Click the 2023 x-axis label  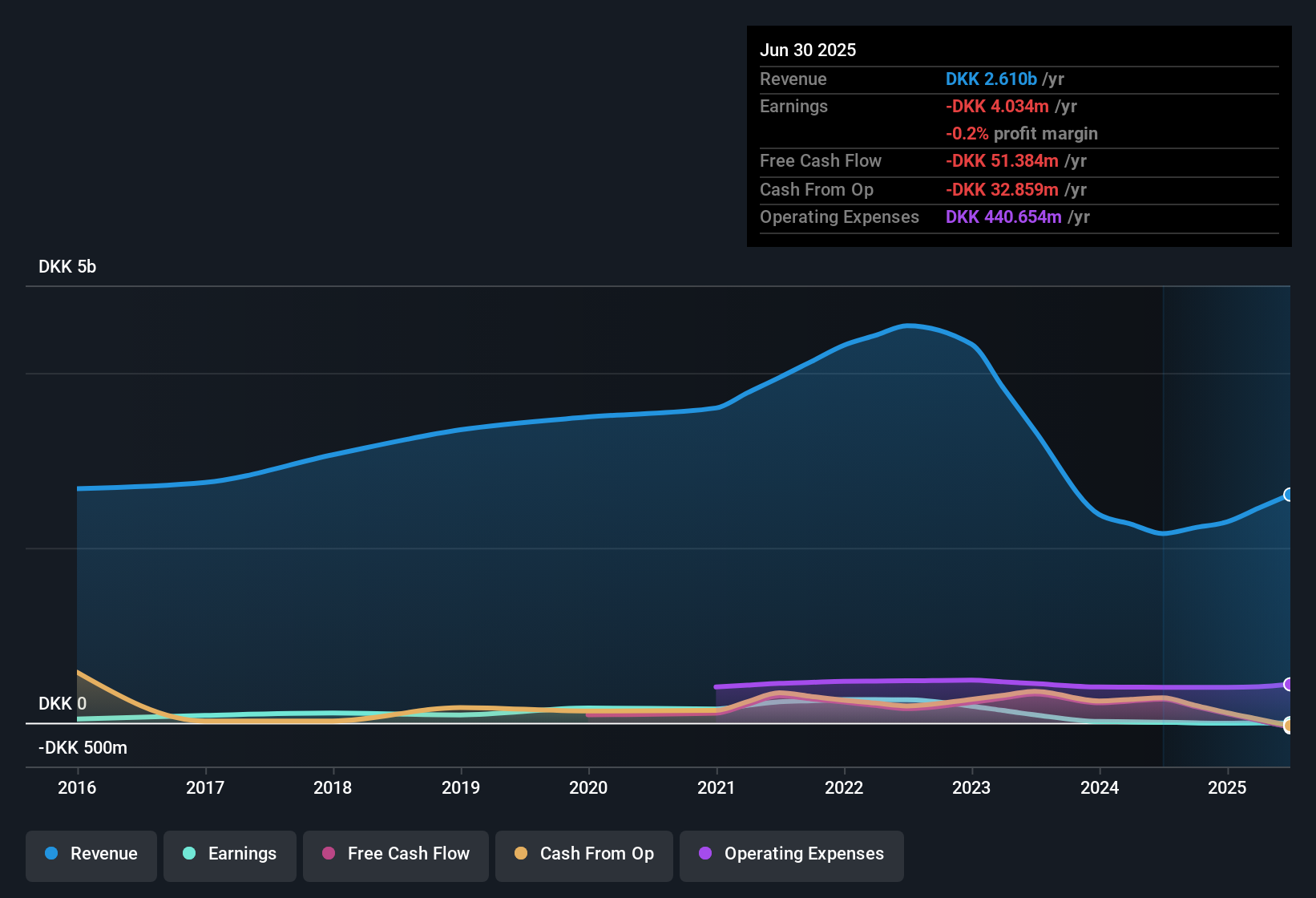point(971,788)
